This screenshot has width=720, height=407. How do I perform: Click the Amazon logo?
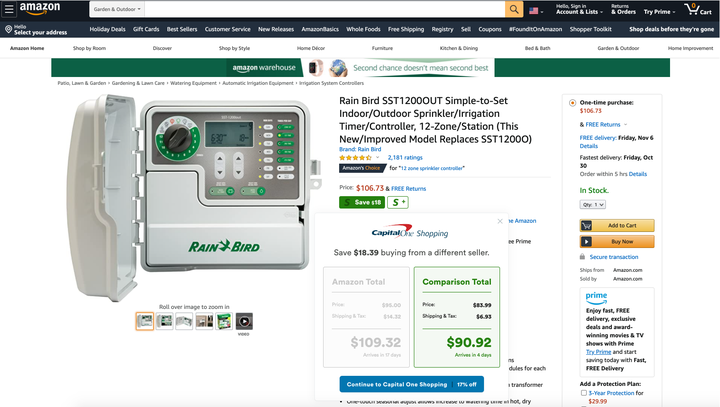pos(40,10)
